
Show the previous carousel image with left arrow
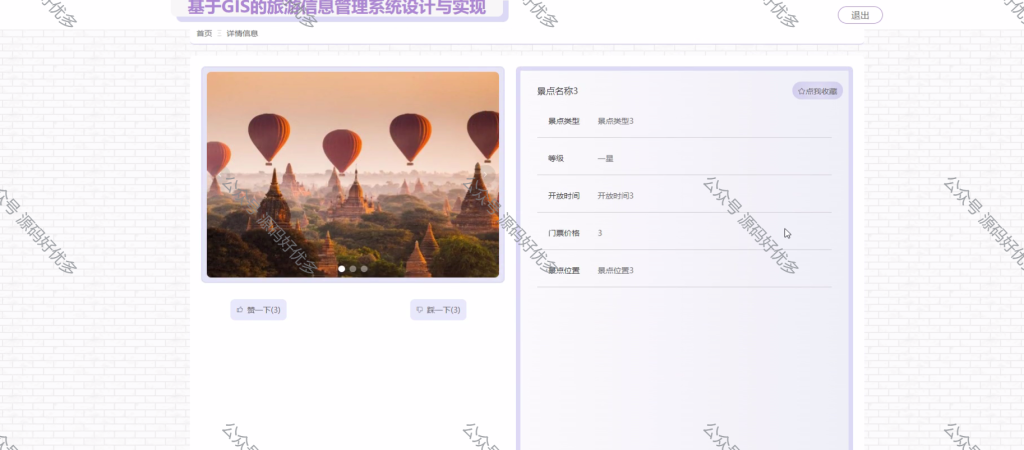pyautogui.click(x=222, y=175)
